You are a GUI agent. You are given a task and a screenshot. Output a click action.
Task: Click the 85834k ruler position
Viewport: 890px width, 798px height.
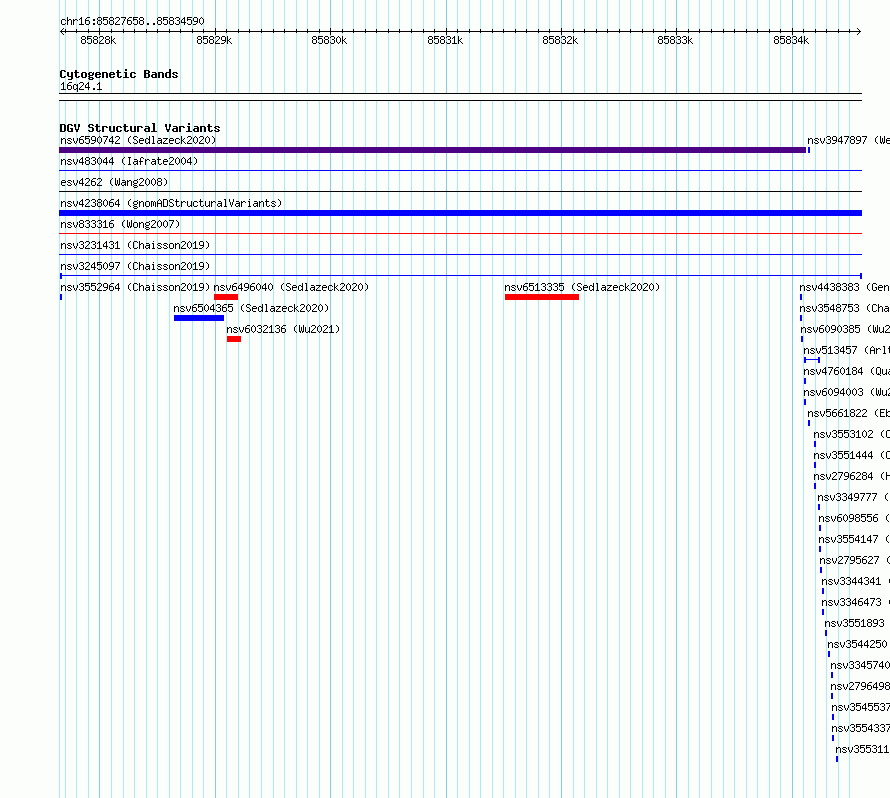[x=791, y=40]
